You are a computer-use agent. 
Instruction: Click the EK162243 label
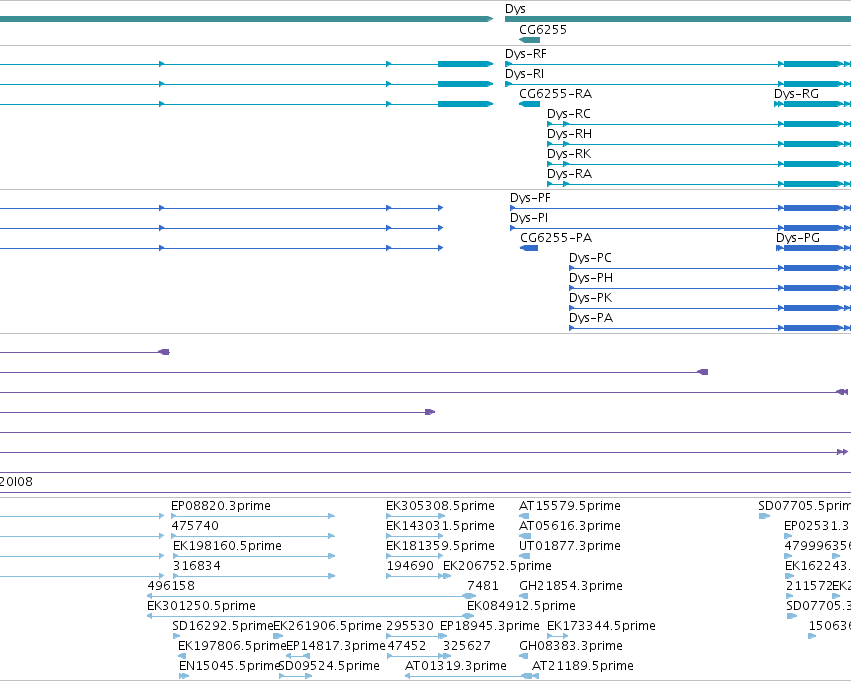[818, 567]
